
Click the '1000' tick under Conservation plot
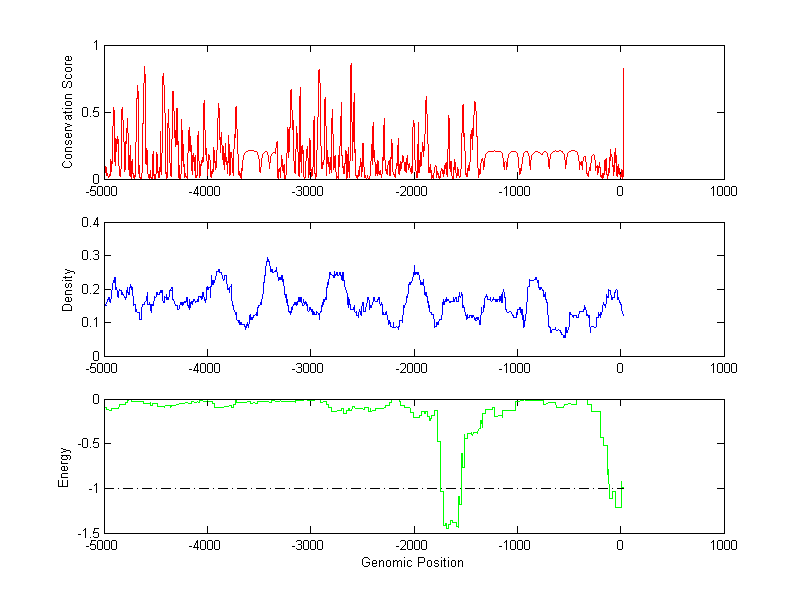[x=723, y=191]
